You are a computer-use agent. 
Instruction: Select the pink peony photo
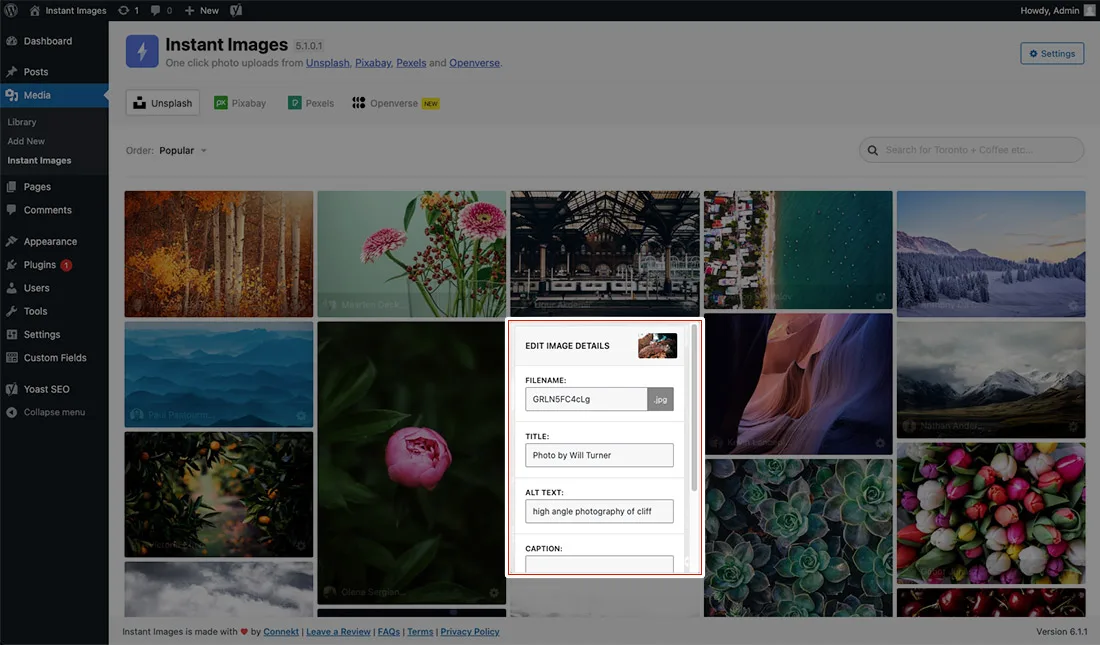click(x=412, y=463)
